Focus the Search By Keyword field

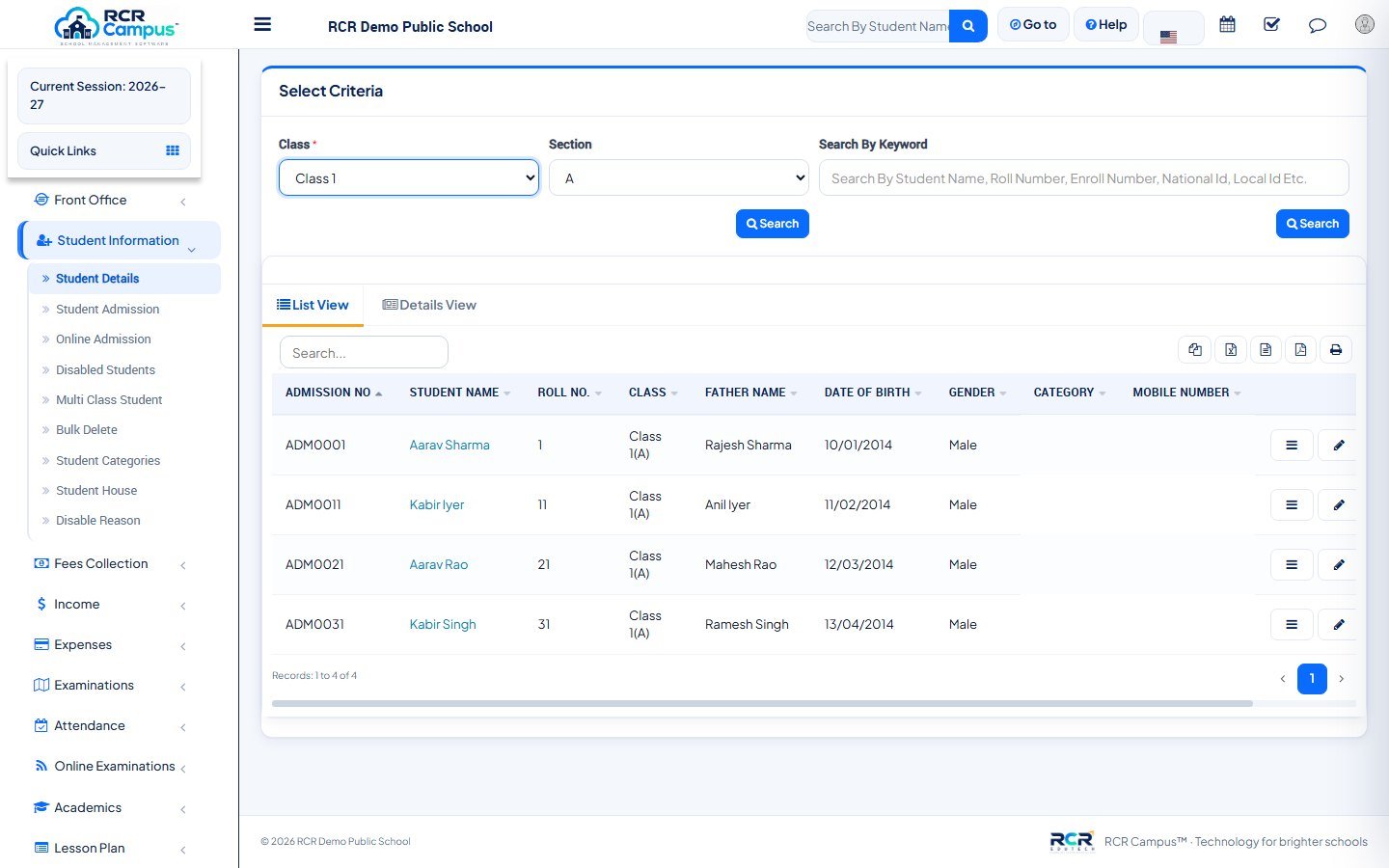tap(1083, 178)
